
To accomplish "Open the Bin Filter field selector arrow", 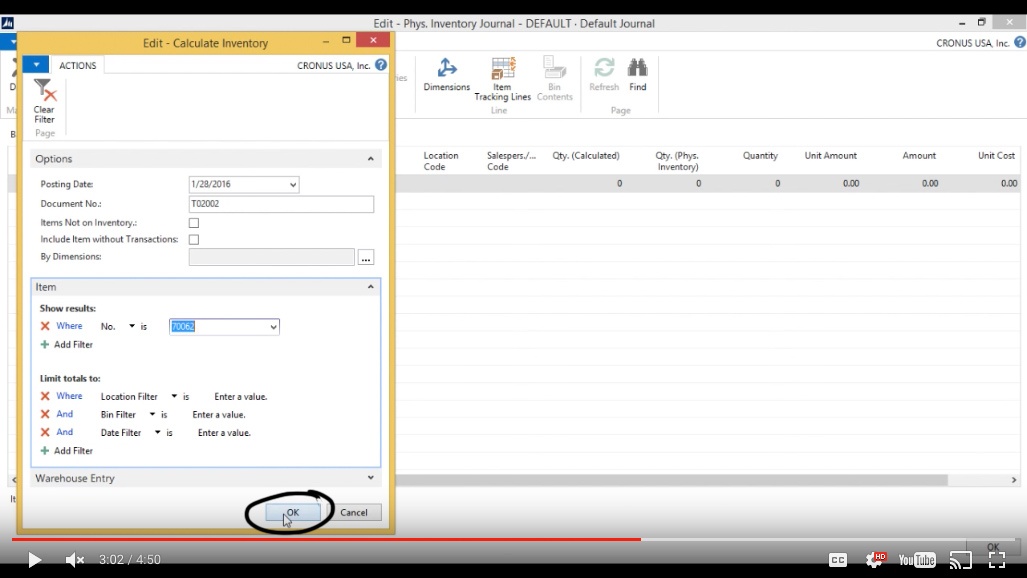I will click(152, 414).
